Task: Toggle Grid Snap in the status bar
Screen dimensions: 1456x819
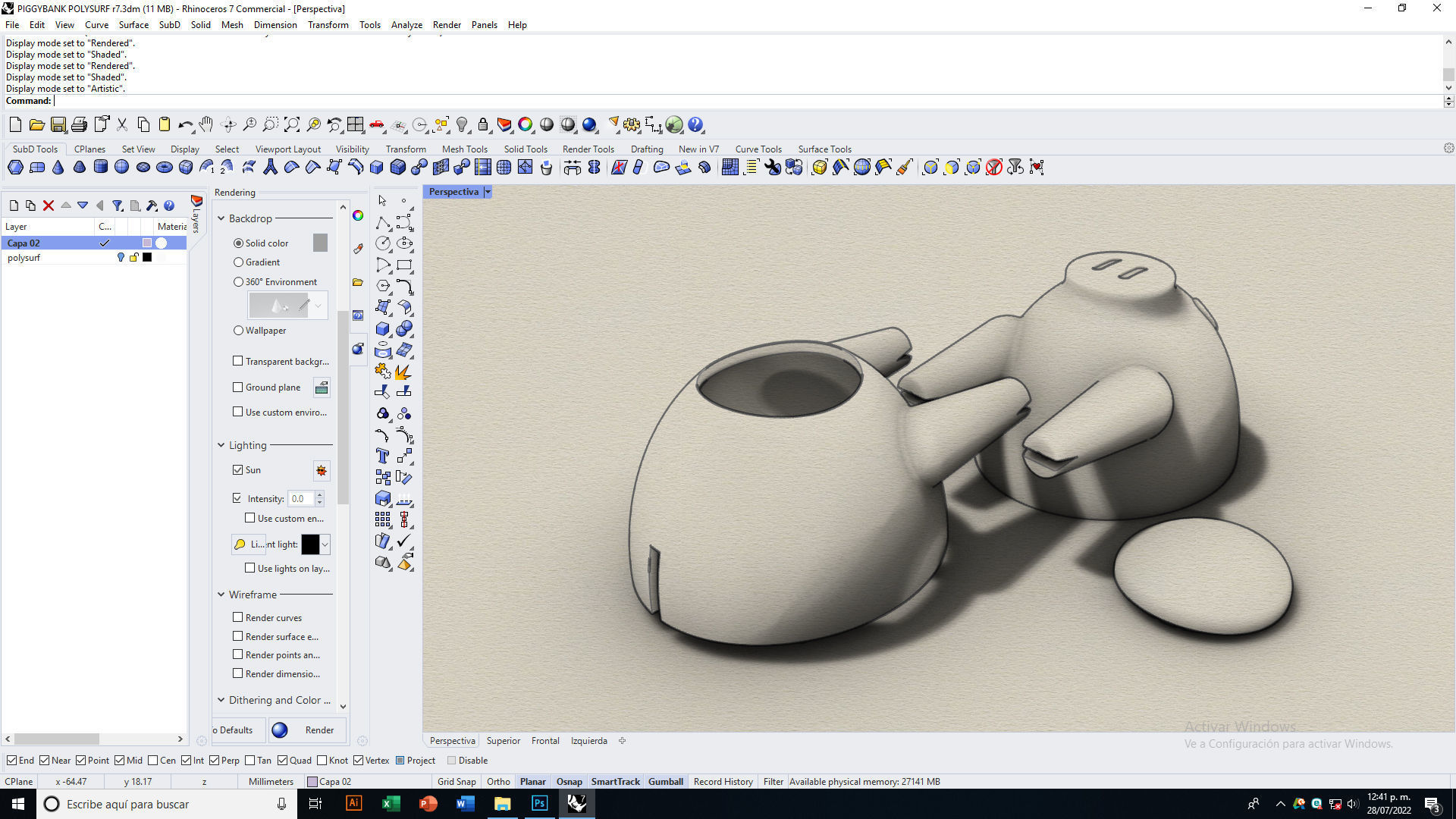Action: click(x=457, y=782)
